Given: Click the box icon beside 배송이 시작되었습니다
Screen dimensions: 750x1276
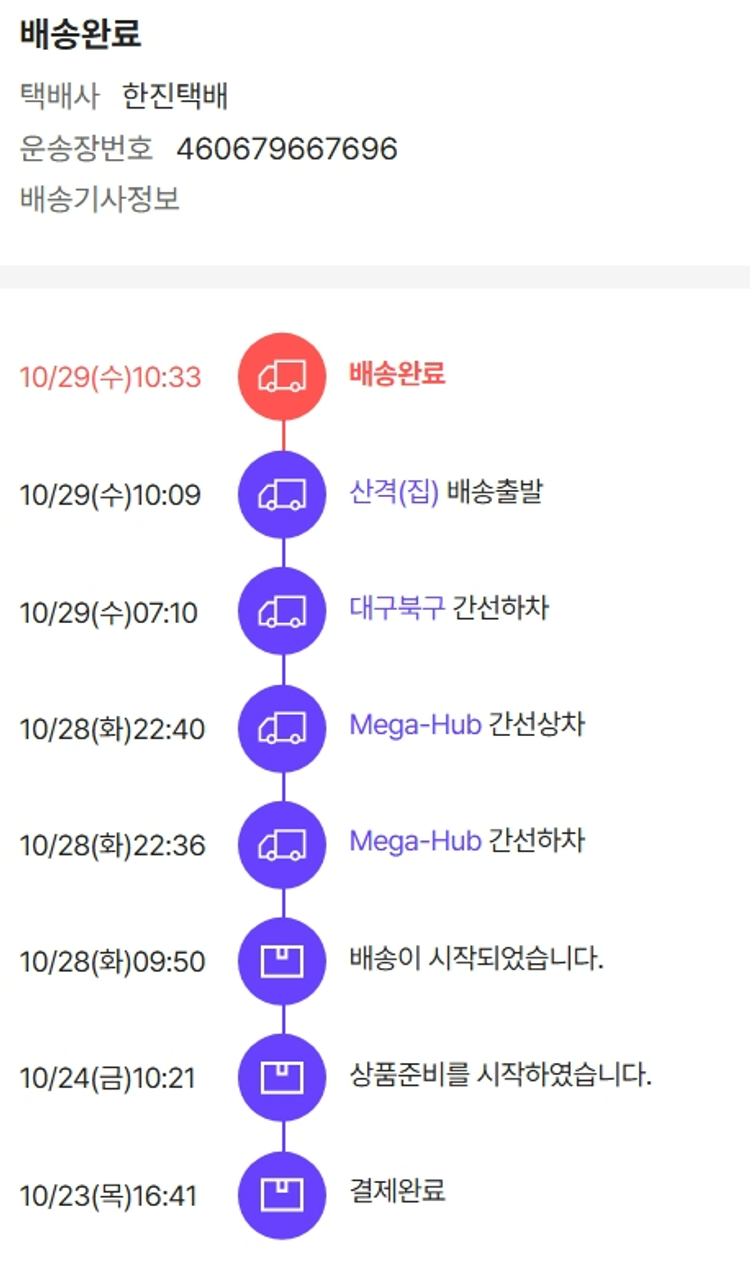Looking at the screenshot, I should tap(282, 962).
